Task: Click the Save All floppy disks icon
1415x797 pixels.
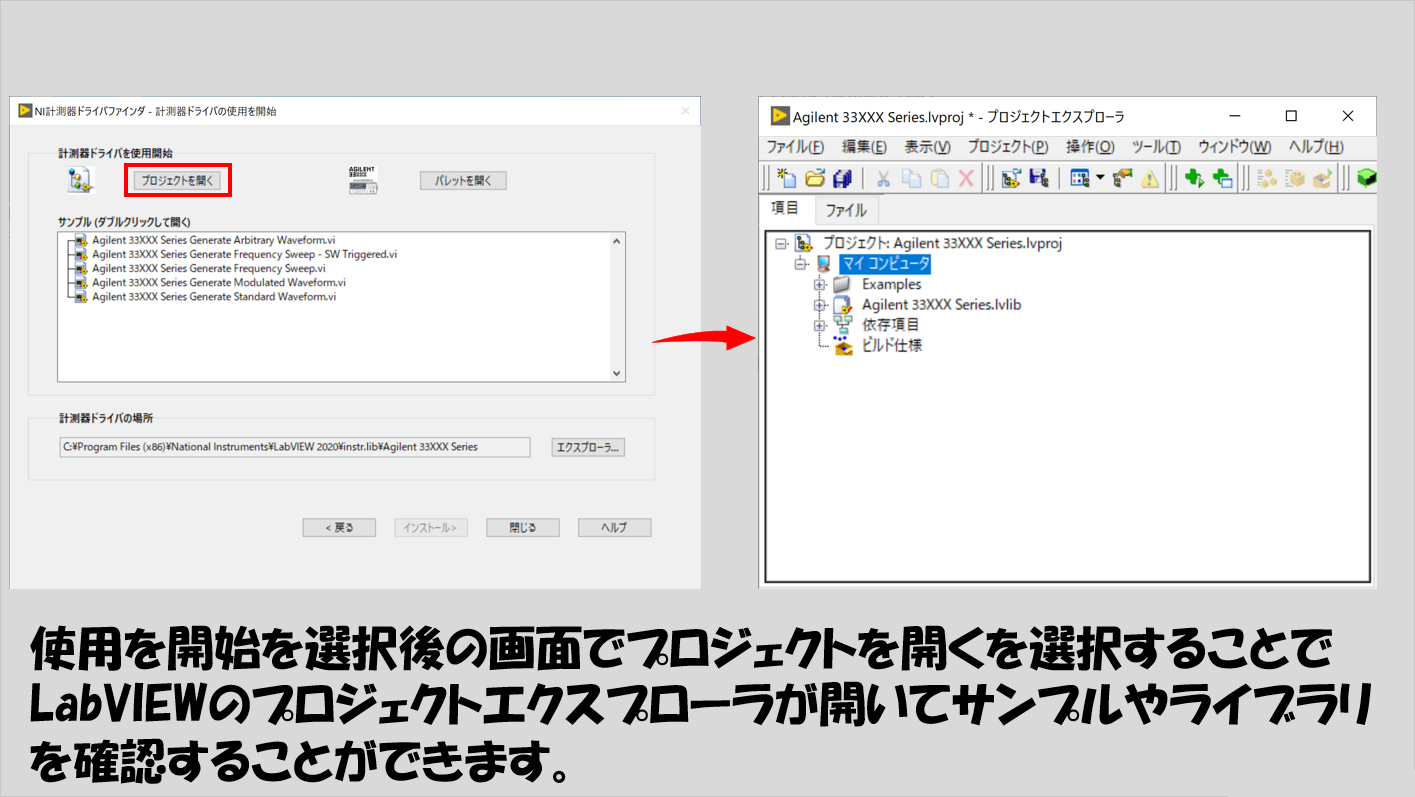Action: click(842, 178)
